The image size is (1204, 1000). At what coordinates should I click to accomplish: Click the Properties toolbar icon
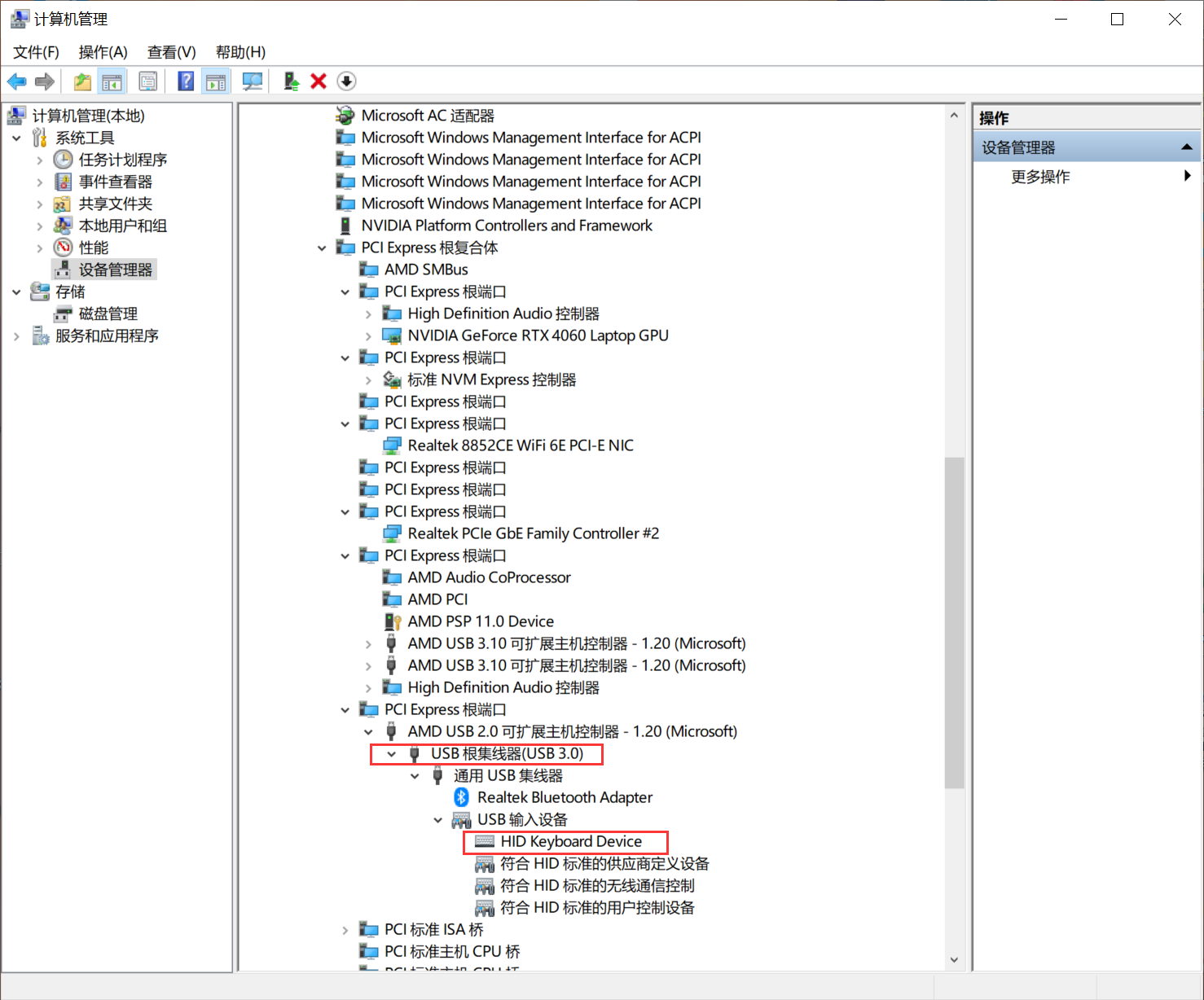(x=148, y=81)
